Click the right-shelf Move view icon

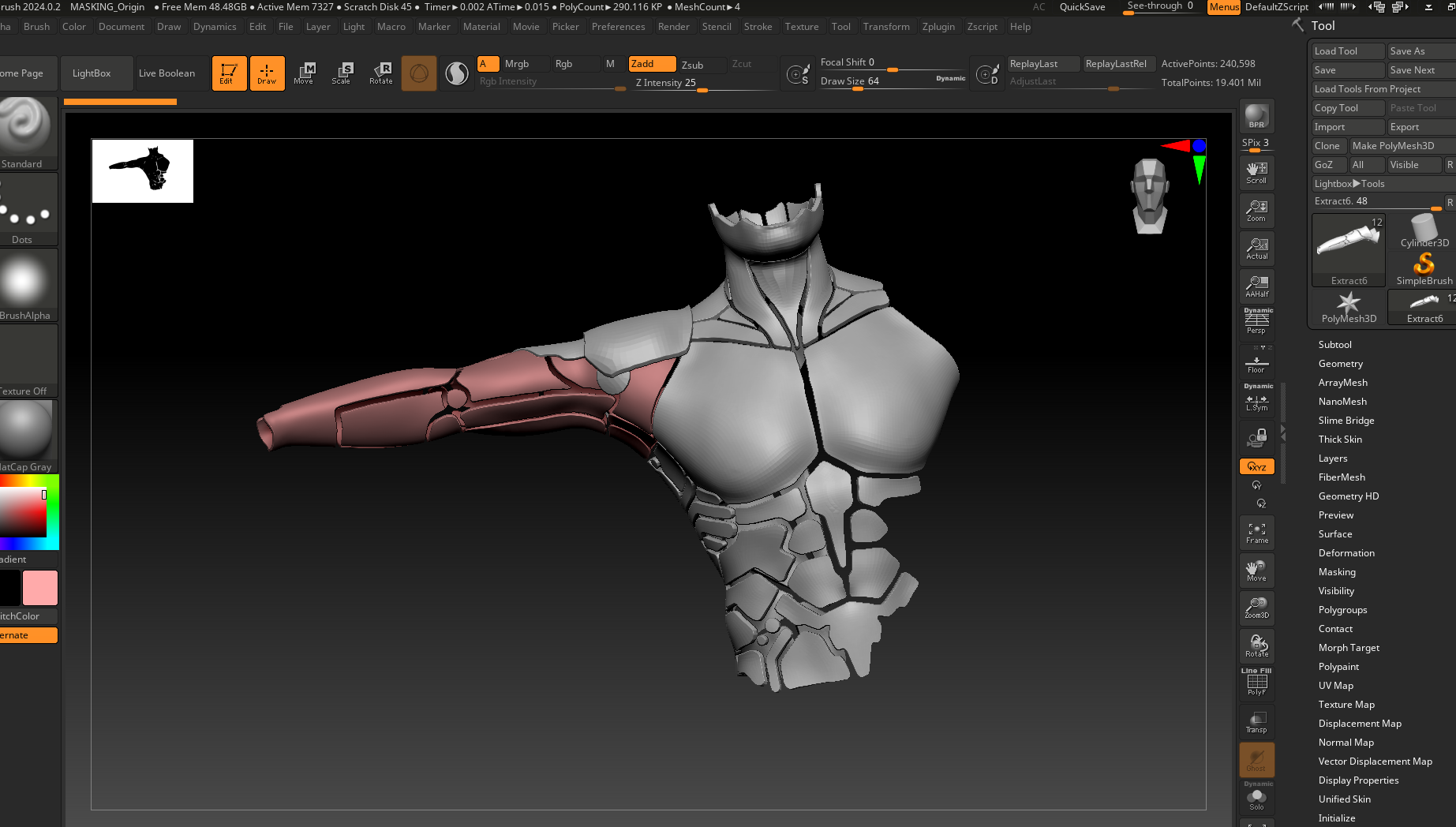click(x=1256, y=571)
